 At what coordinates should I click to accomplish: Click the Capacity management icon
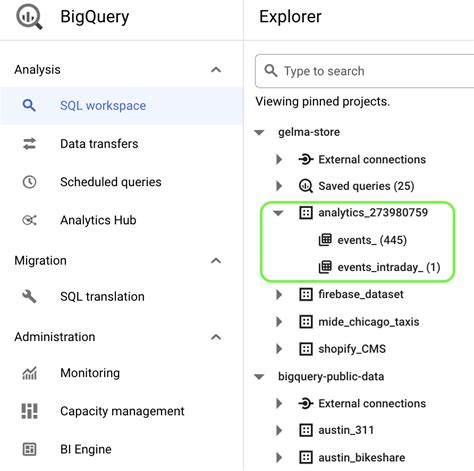click(x=29, y=411)
